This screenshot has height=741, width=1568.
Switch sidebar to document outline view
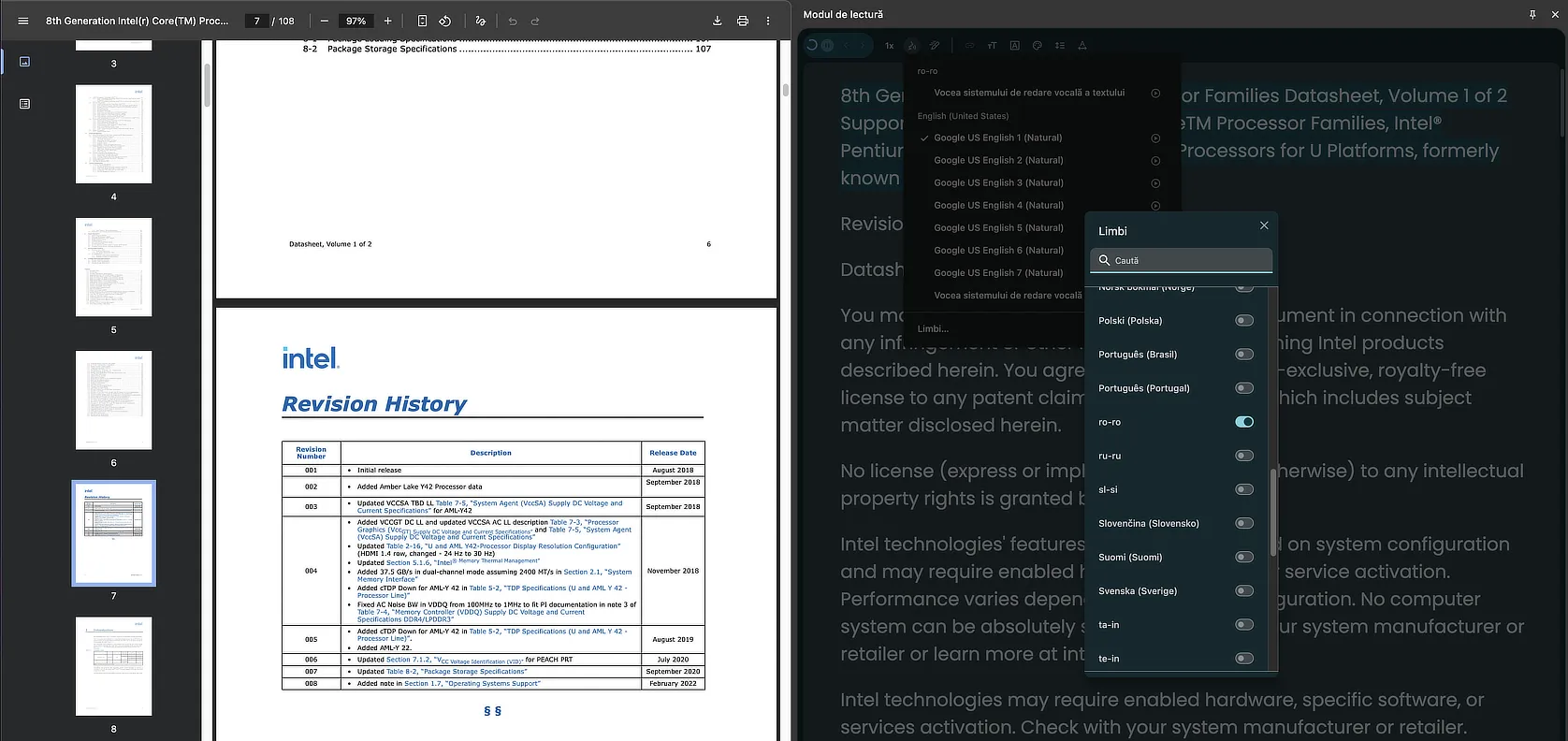click(x=24, y=104)
